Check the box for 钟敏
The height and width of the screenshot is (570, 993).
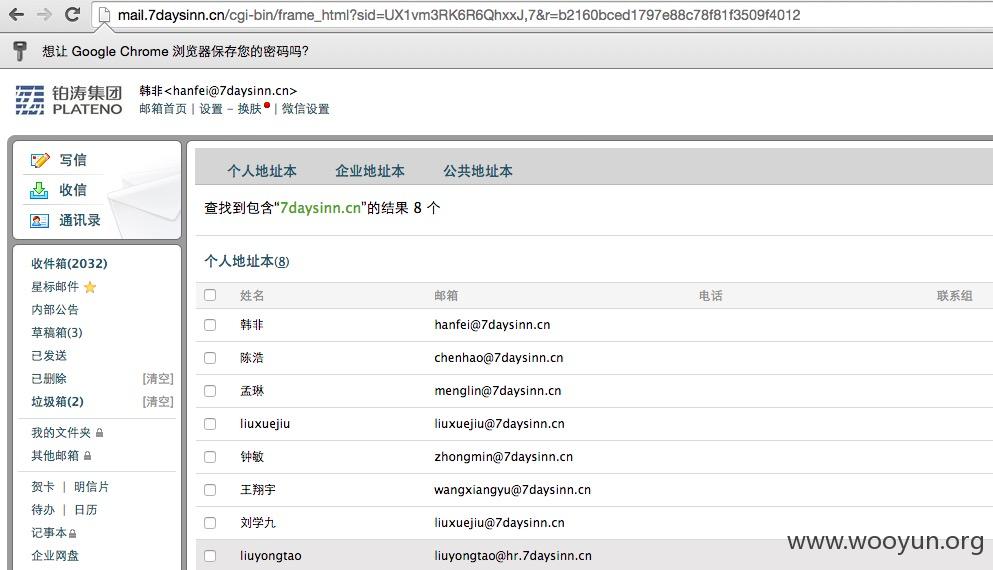[210, 457]
